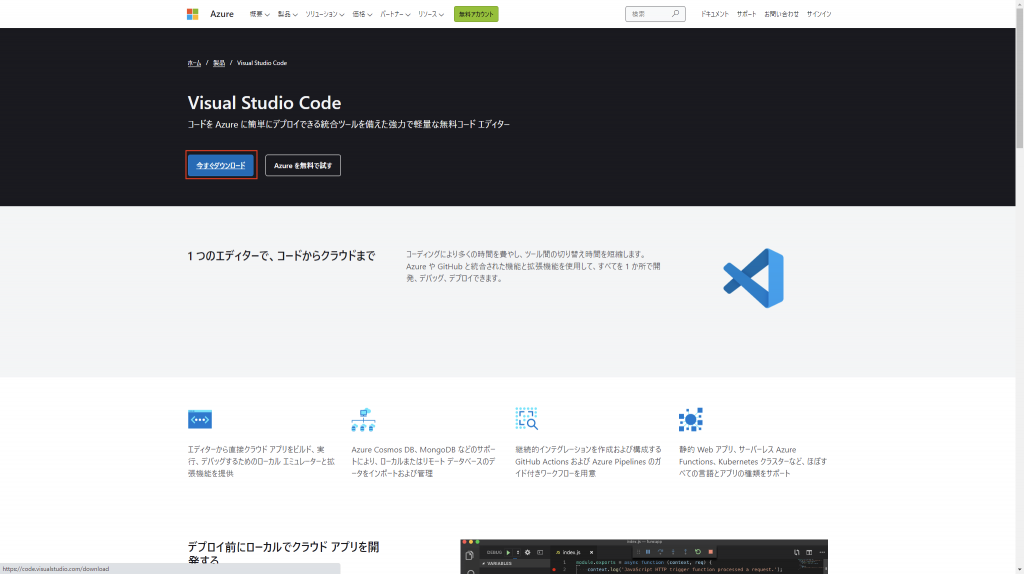Expand the 概要 navigation menu

(259, 14)
